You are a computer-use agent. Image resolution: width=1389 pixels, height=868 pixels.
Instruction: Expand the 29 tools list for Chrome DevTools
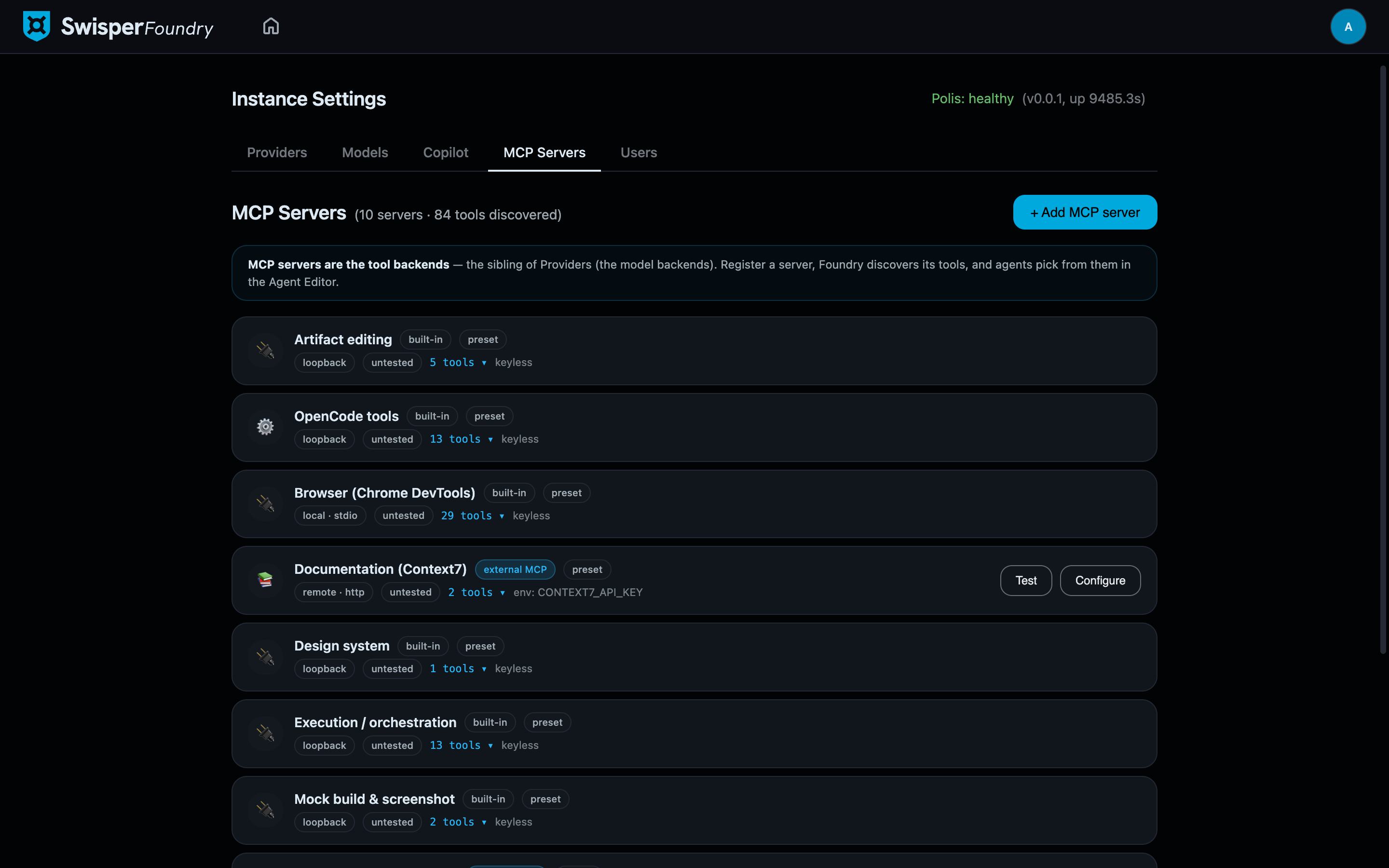tap(472, 515)
